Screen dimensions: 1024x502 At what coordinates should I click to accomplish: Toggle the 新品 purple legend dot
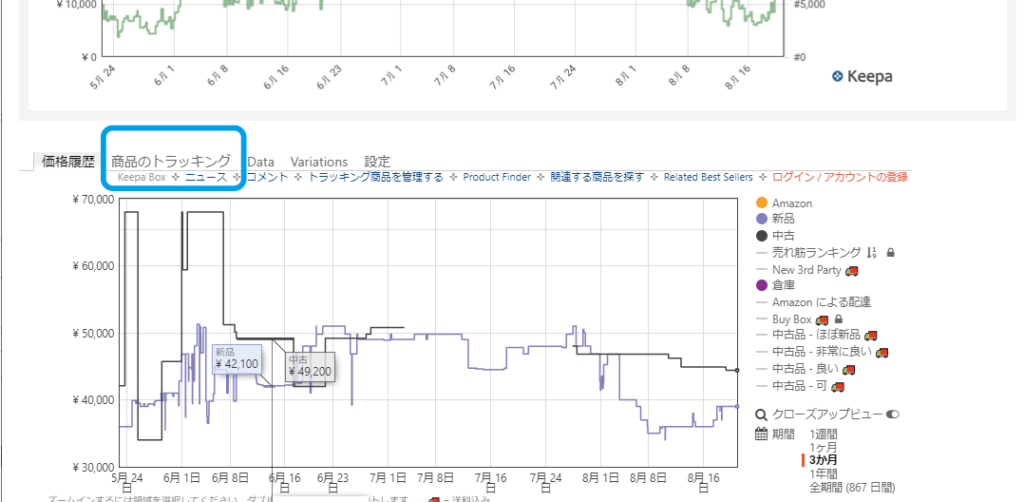[762, 219]
